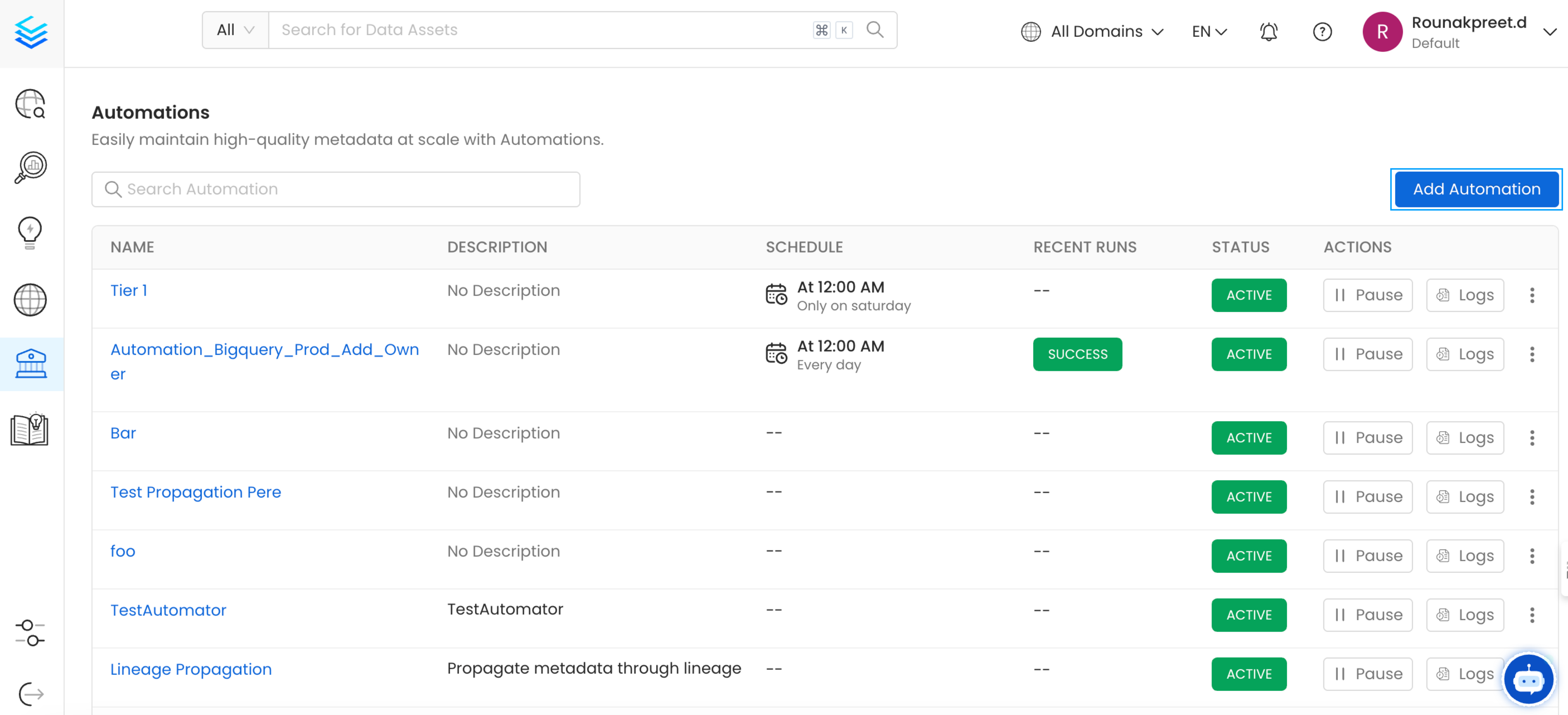Viewport: 1568px width, 715px height.
Task: Expand the All search filter dropdown
Action: [235, 30]
